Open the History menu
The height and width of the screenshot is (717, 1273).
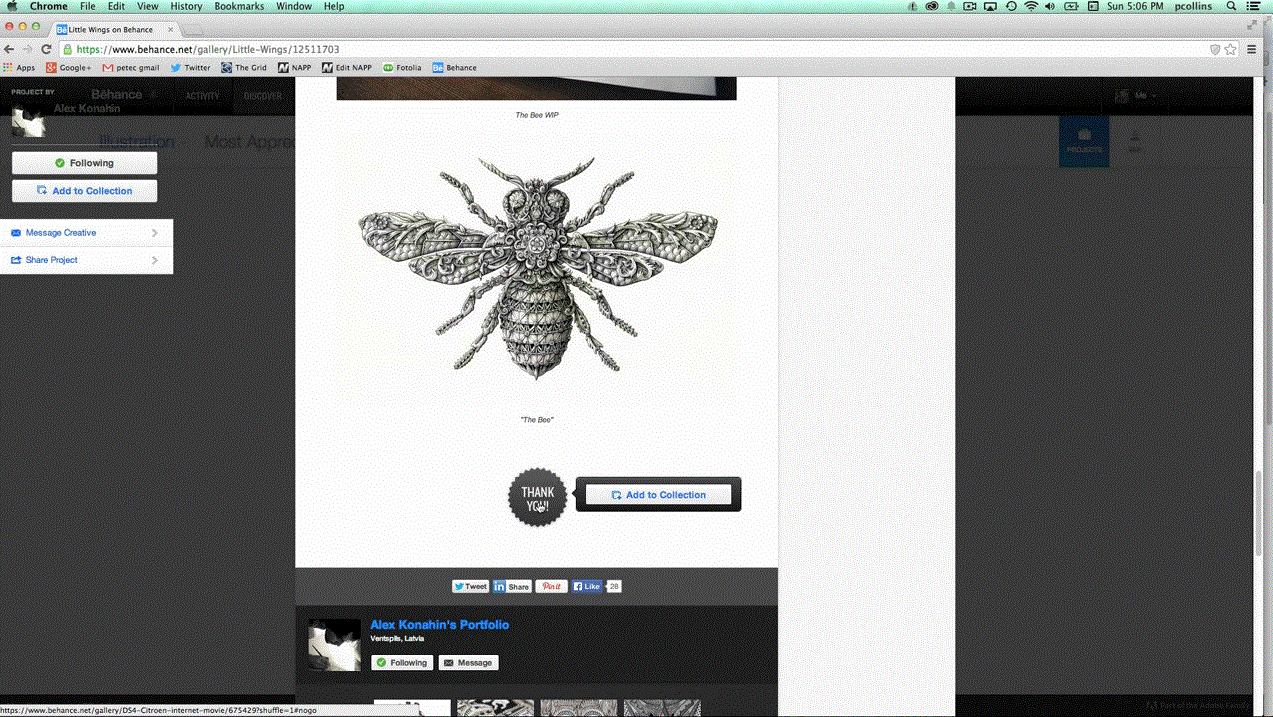click(x=186, y=6)
